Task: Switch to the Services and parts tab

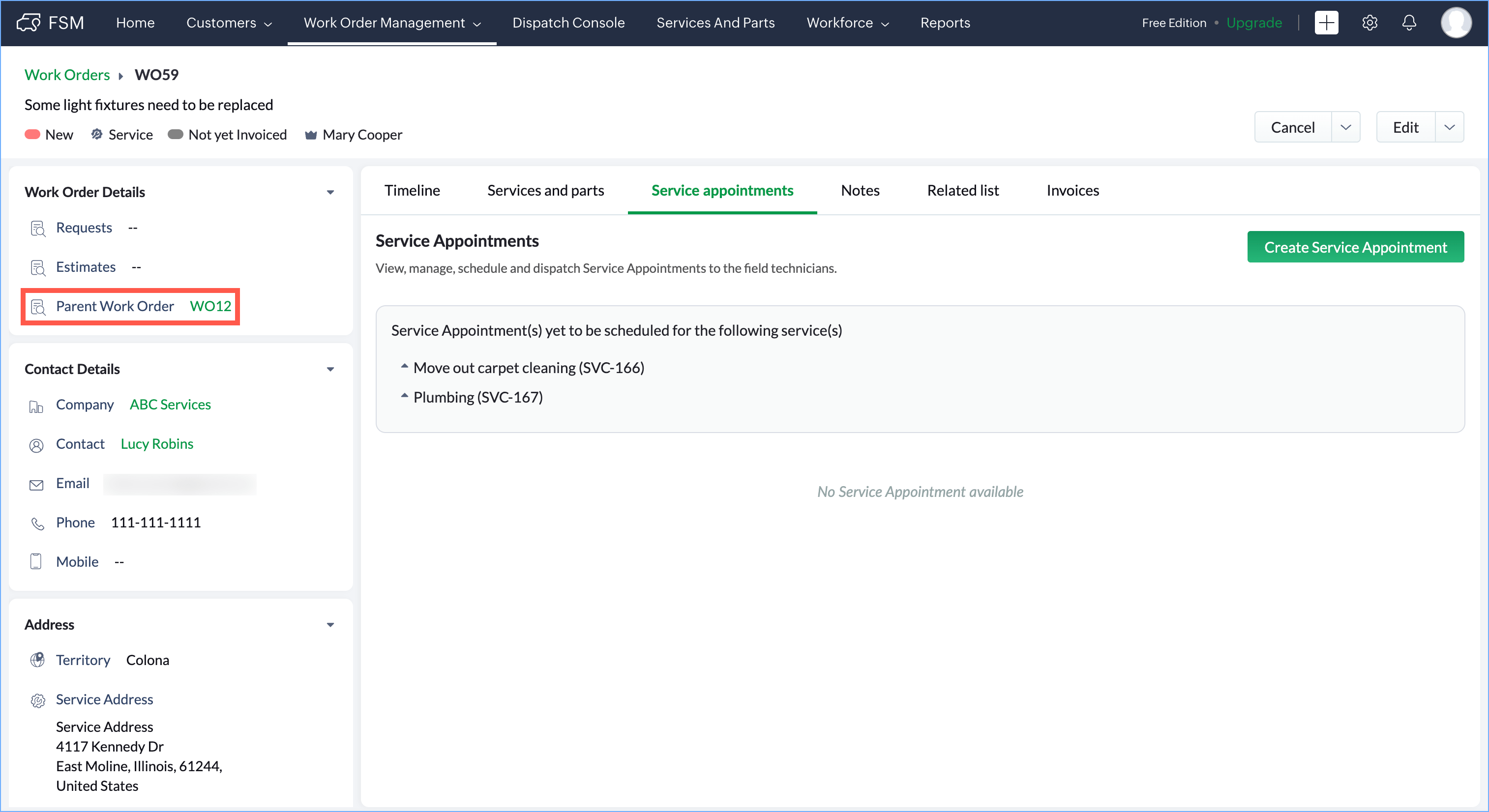Action: 545,190
